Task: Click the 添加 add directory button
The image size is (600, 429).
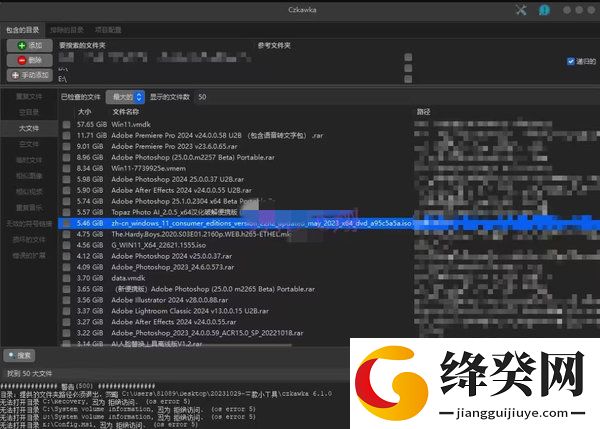Action: [29, 46]
